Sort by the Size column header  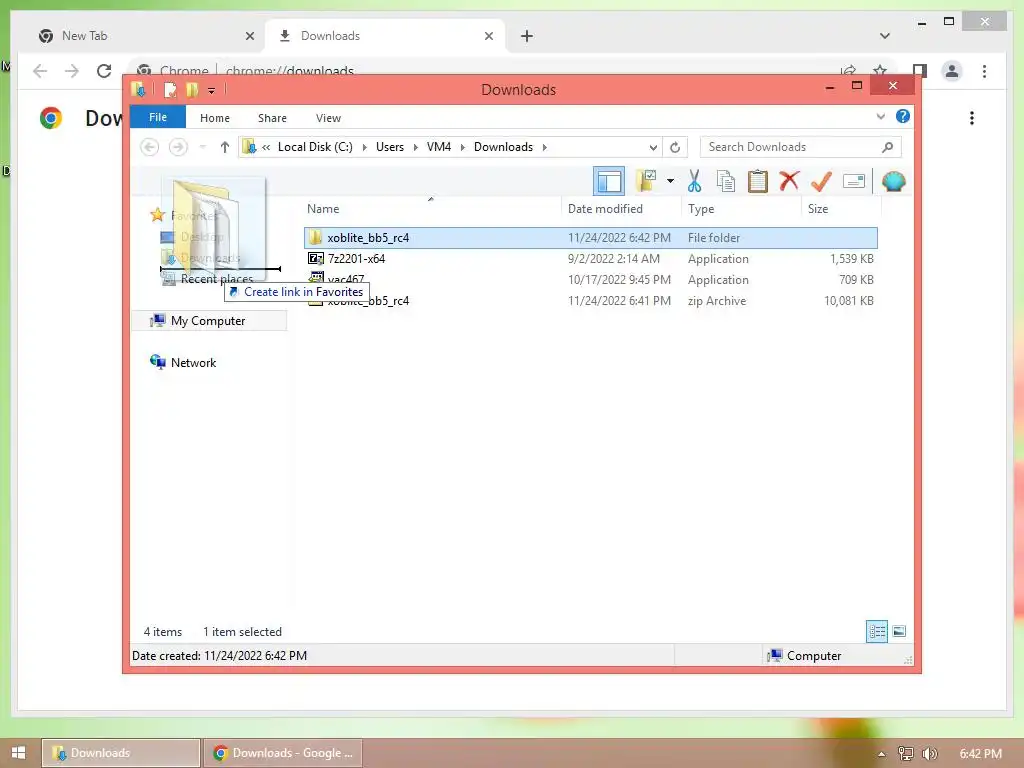pos(841,209)
